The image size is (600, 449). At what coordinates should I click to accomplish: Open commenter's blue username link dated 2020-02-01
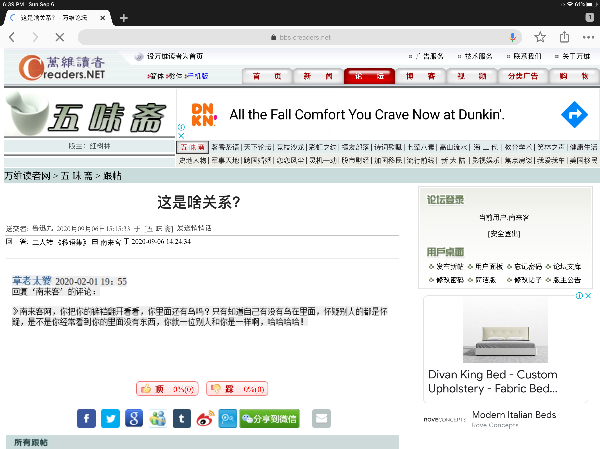pyautogui.click(x=32, y=281)
